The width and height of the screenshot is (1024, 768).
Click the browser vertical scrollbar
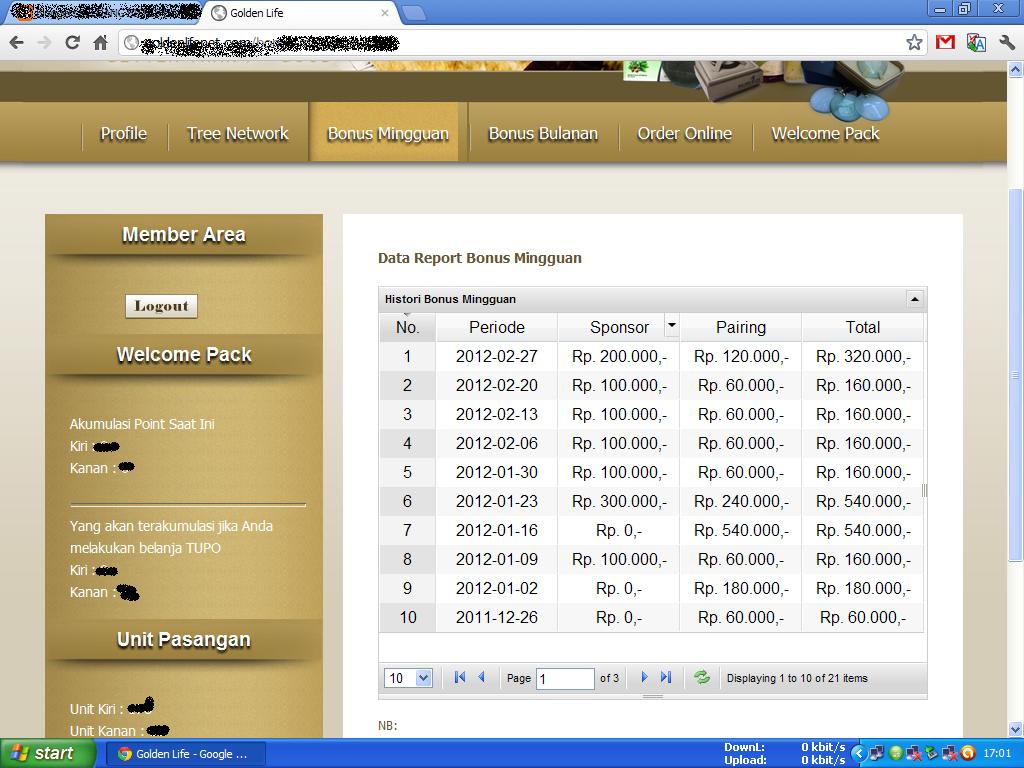tap(1016, 375)
